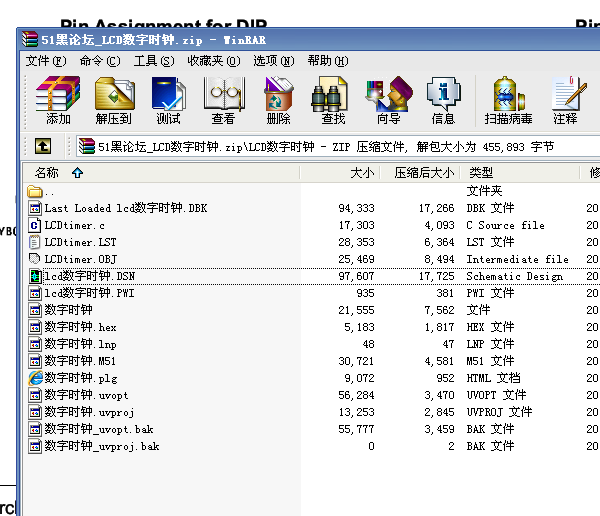Sort by 压缩后大小 column header
The image size is (600, 516).
coord(419,173)
